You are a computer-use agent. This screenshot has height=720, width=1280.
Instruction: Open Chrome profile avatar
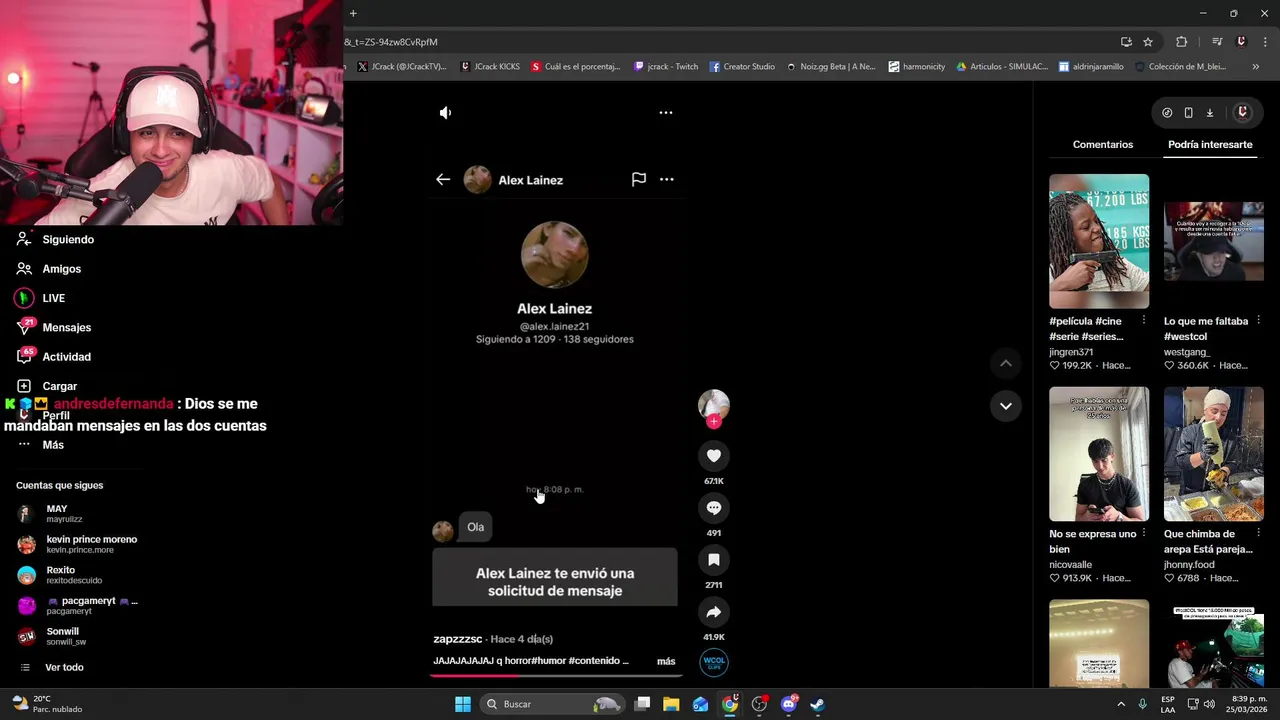[x=1241, y=42]
